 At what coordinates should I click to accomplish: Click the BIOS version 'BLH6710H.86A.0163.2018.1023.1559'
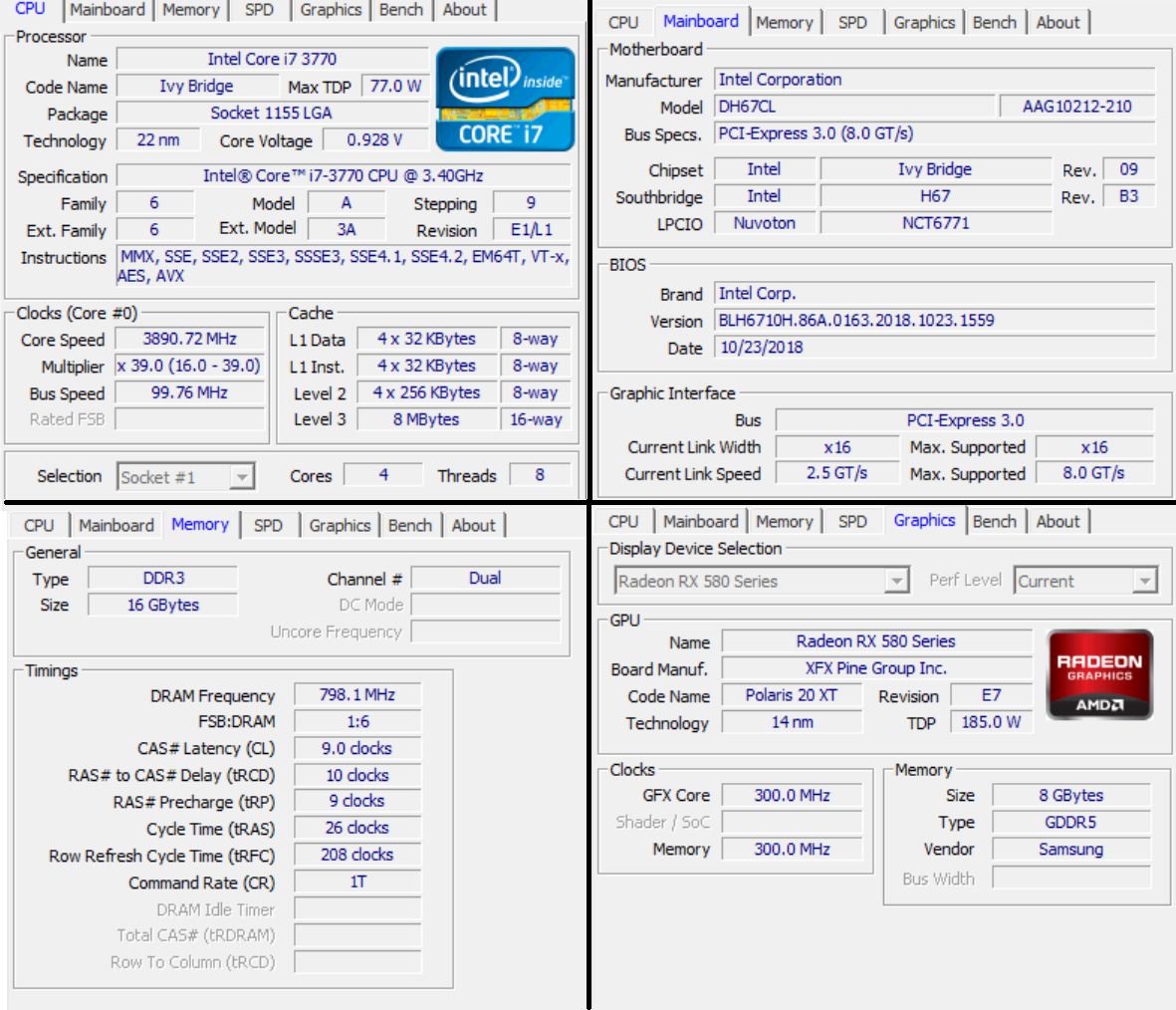tap(934, 321)
